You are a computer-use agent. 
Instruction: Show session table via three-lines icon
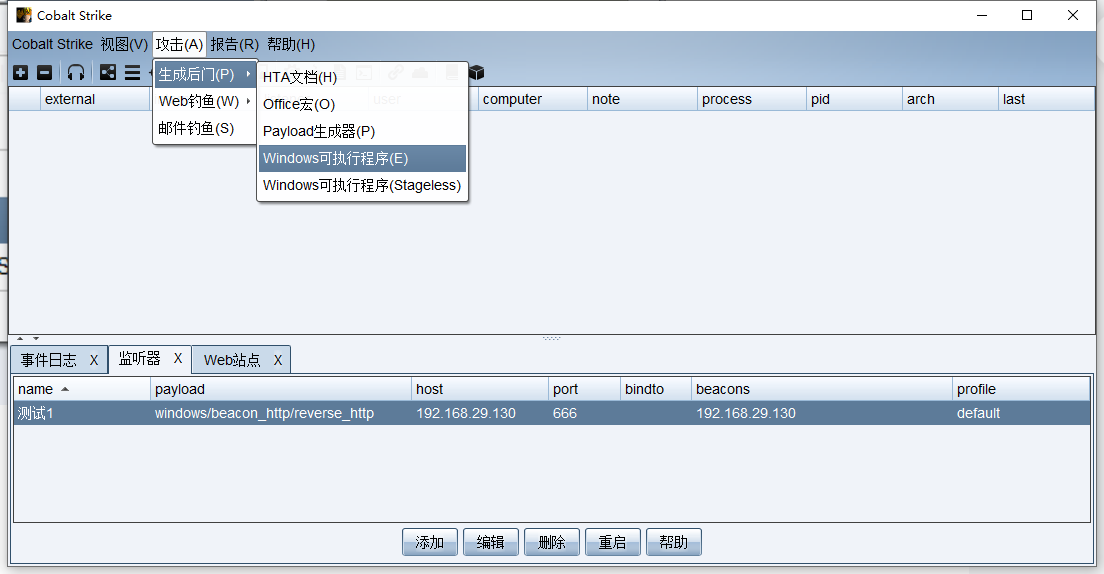(x=132, y=73)
